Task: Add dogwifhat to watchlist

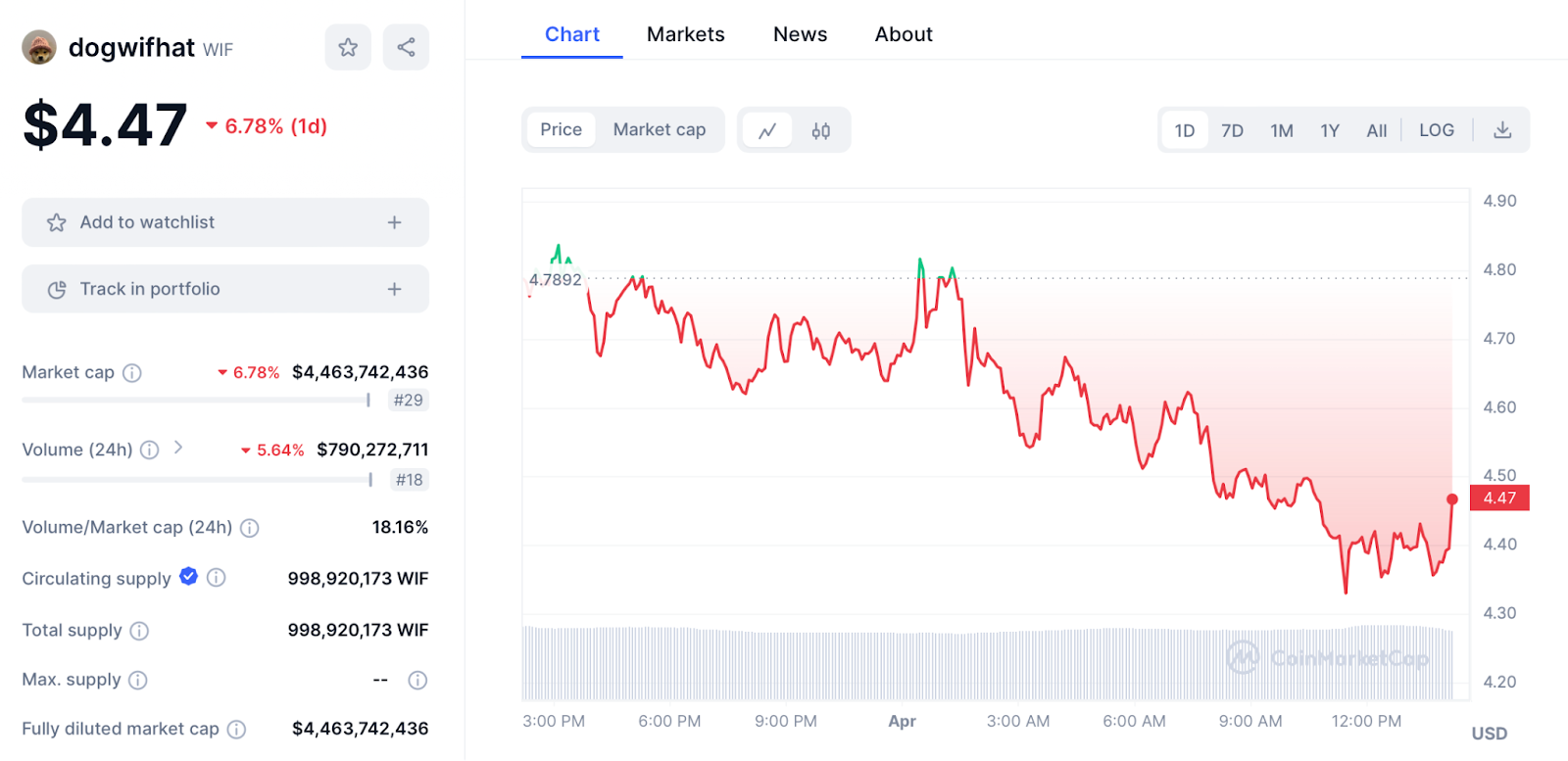Action: click(x=225, y=222)
